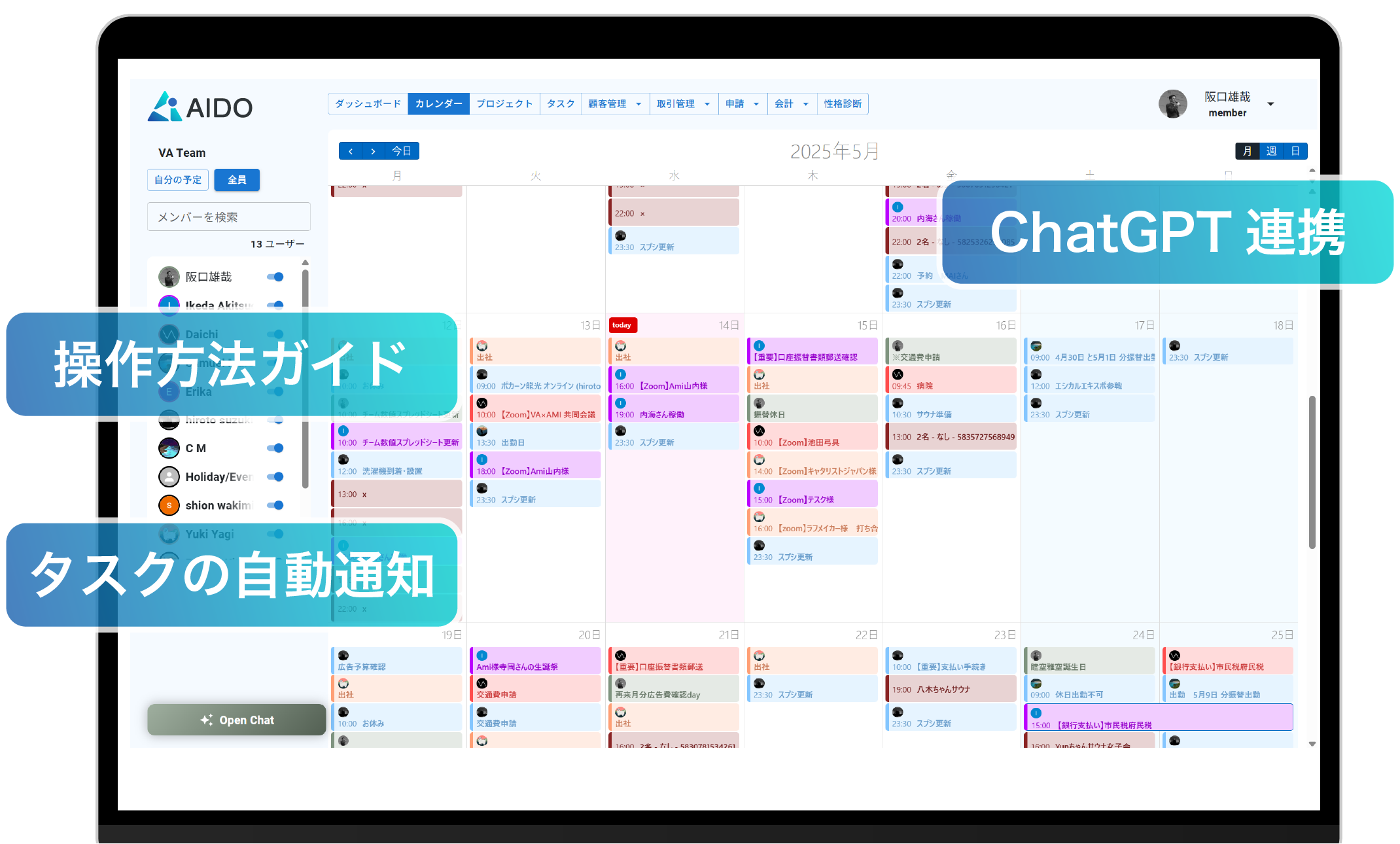Click C M avatar in member list
Viewport: 1400px width, 844px height.
(x=169, y=448)
